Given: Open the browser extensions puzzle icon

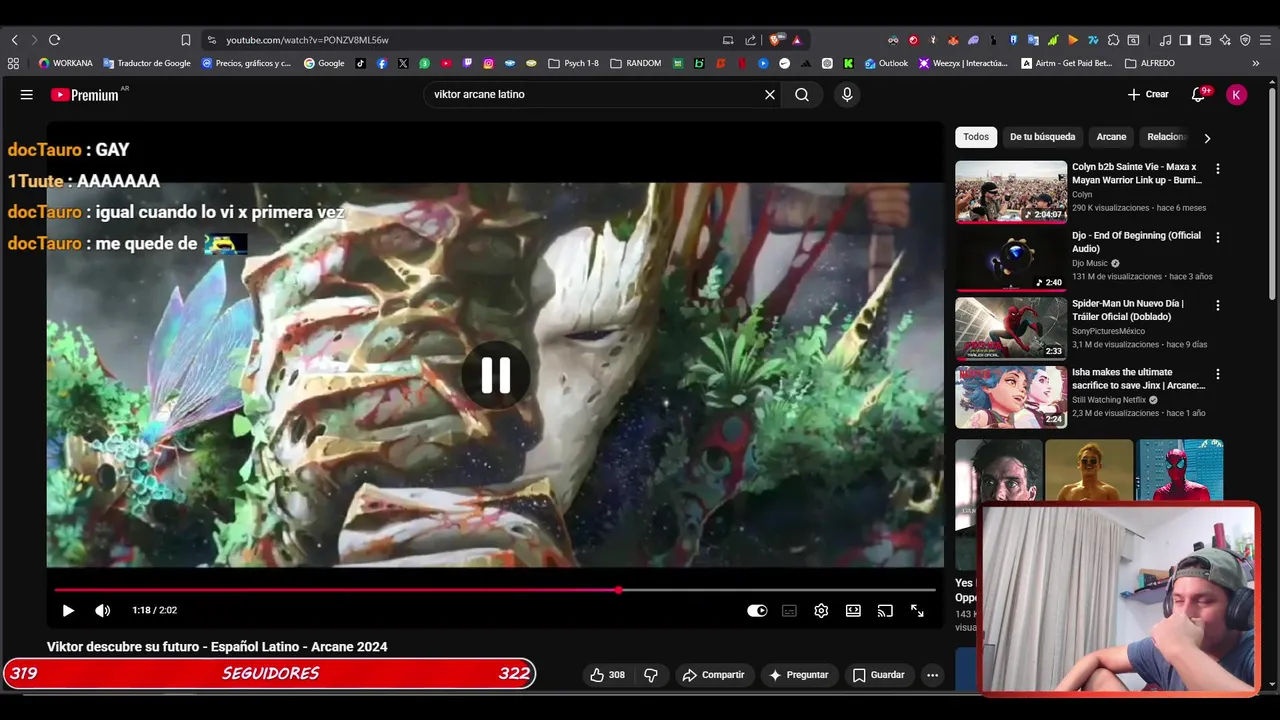Looking at the screenshot, I should 1113,40.
